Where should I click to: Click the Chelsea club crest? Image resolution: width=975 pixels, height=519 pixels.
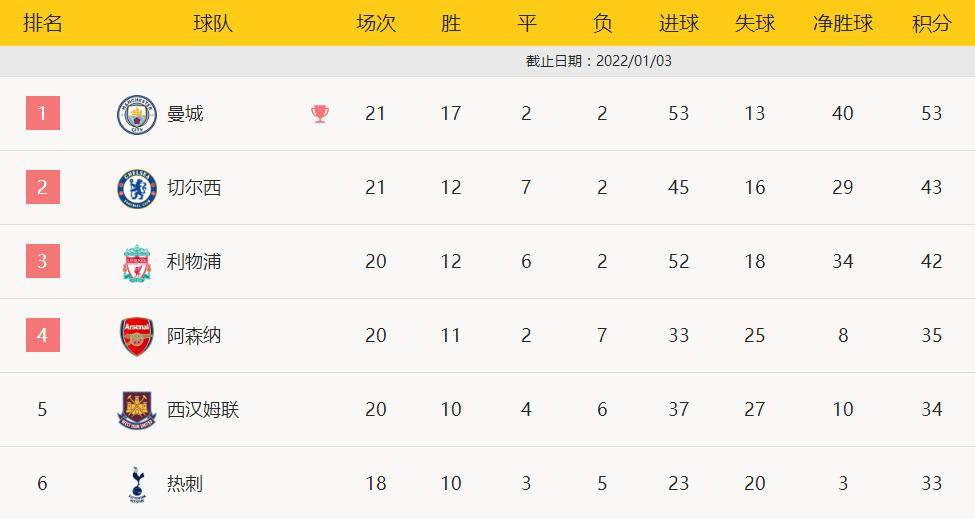(137, 188)
